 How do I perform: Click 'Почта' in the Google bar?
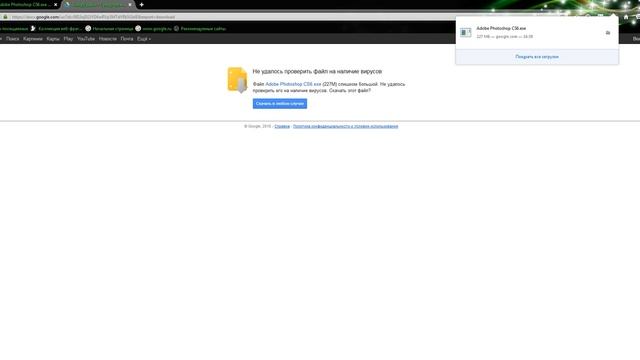(x=127, y=39)
